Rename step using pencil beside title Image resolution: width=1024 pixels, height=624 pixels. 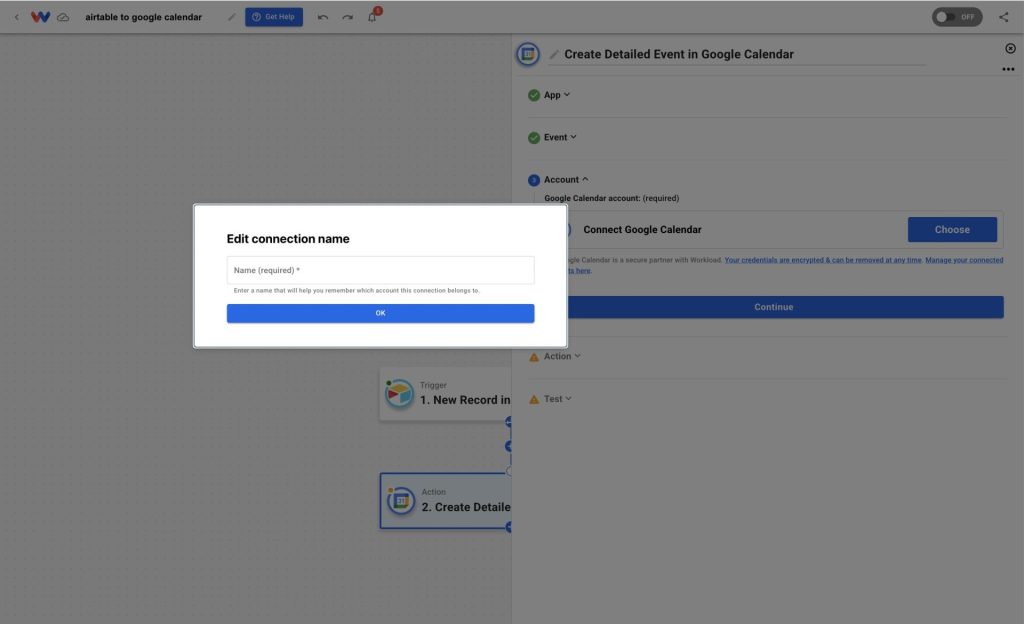click(x=554, y=54)
